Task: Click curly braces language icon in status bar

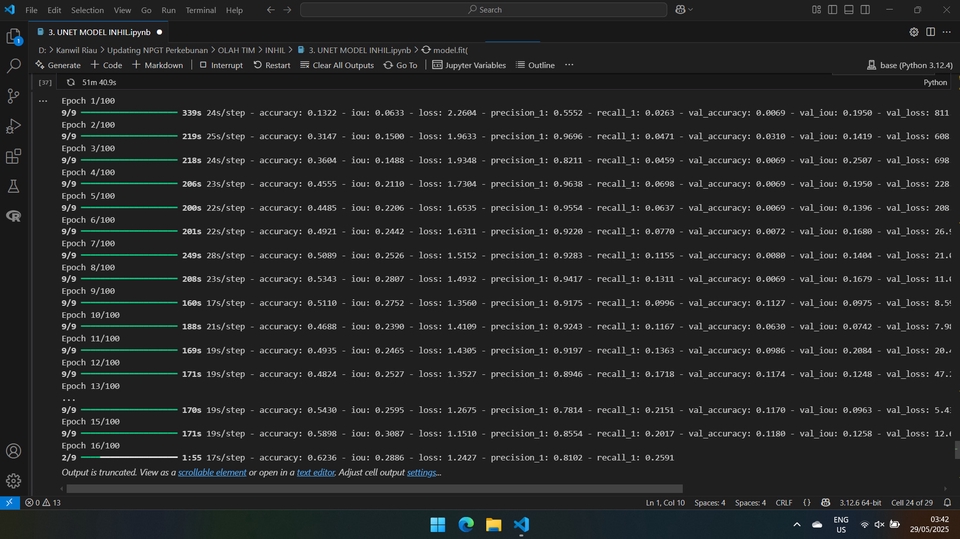Action: pos(807,502)
